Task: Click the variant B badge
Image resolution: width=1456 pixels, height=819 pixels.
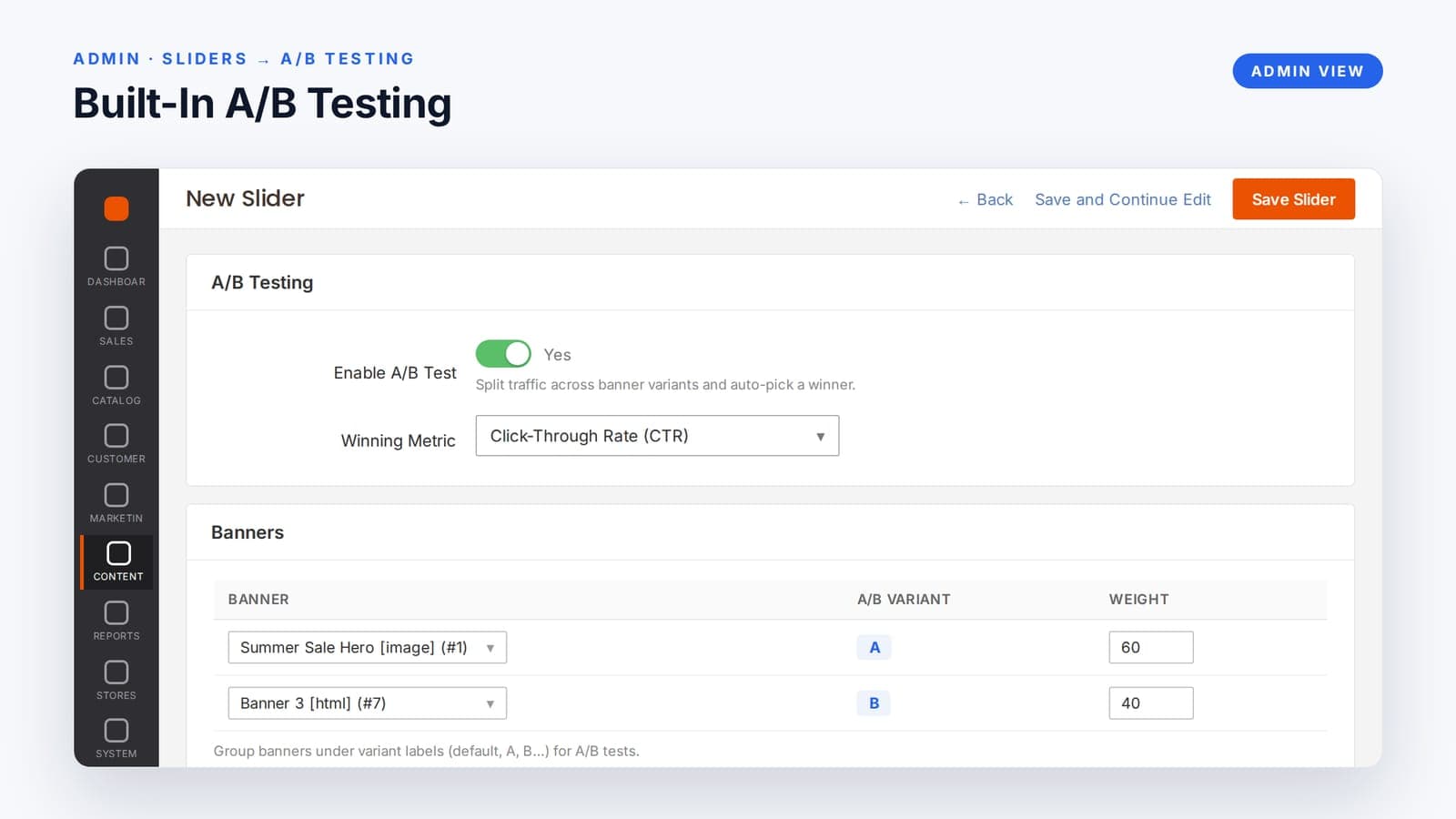Action: [x=875, y=703]
